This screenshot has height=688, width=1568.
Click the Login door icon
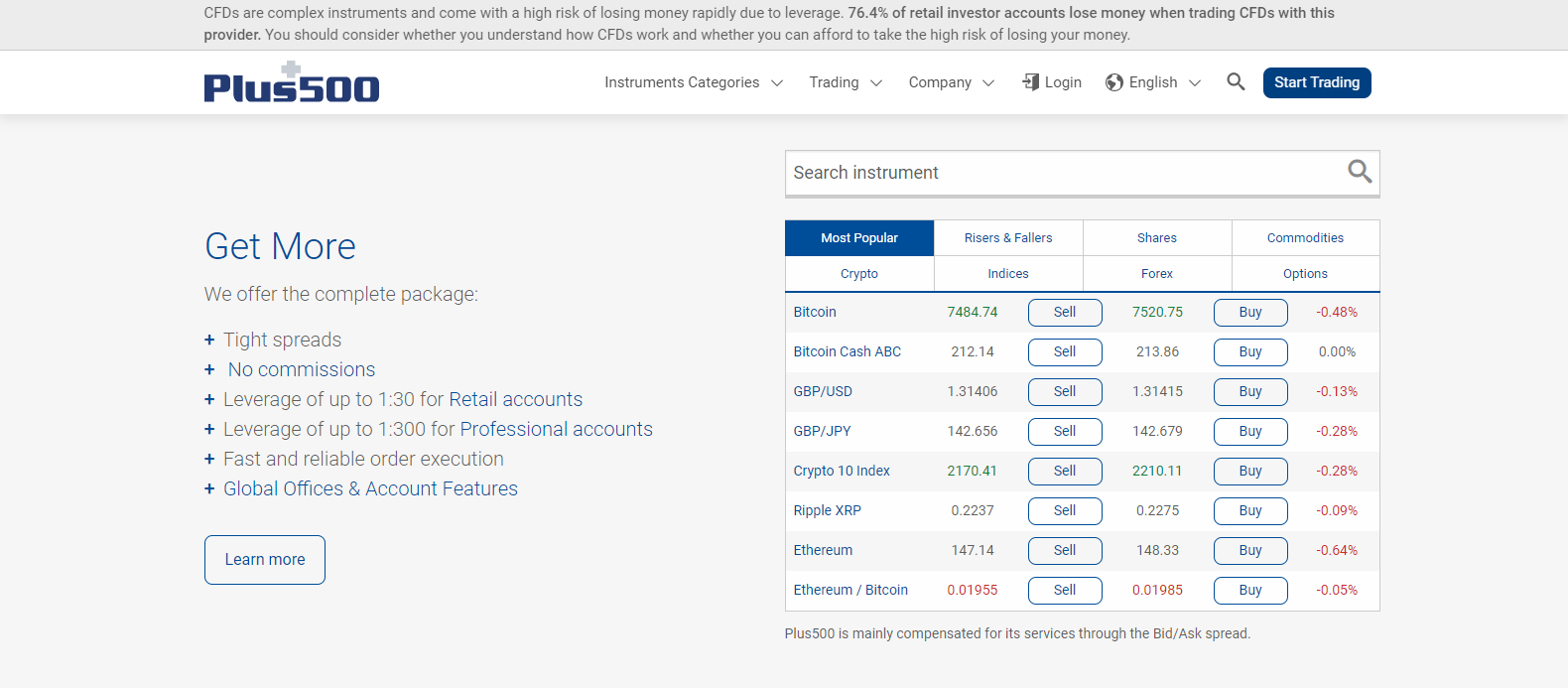click(x=1031, y=82)
